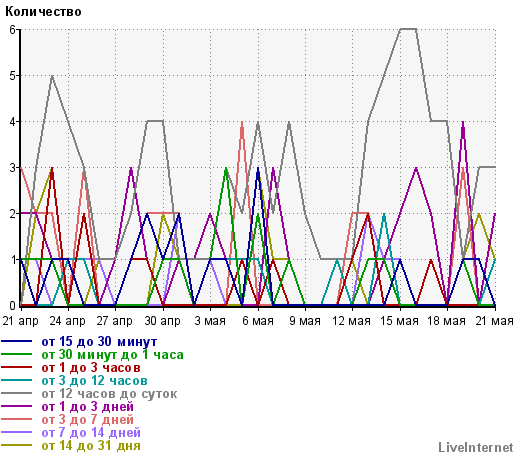Click the y-axis value 4

coord(13,122)
